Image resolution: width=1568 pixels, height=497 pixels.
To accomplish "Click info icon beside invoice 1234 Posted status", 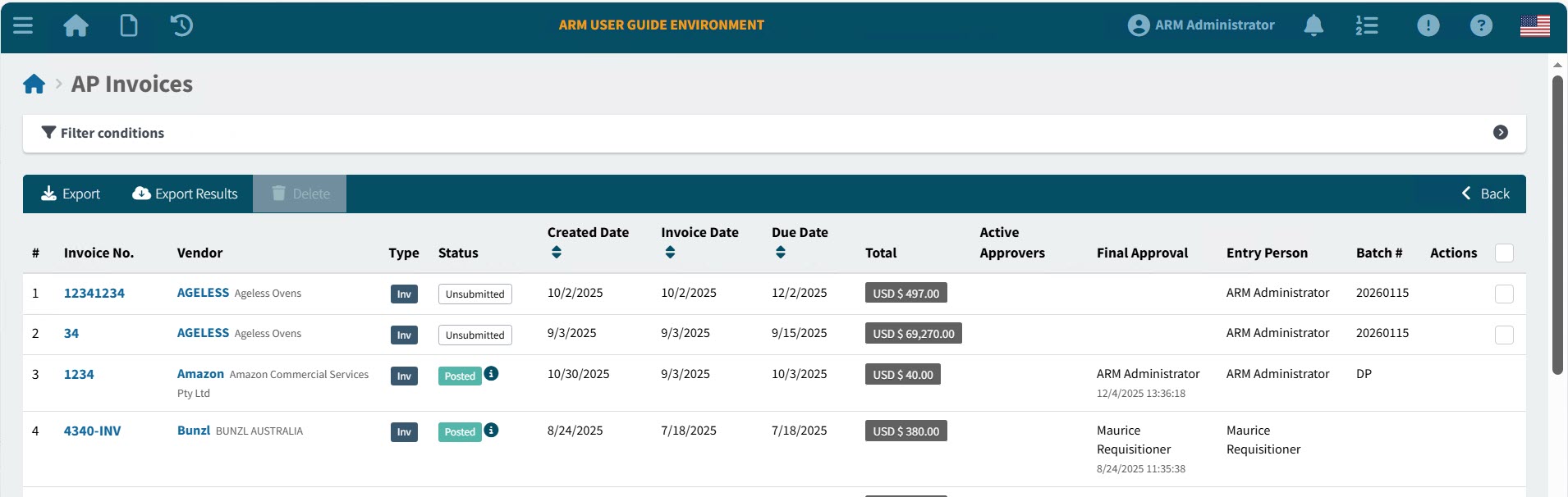I will point(491,374).
